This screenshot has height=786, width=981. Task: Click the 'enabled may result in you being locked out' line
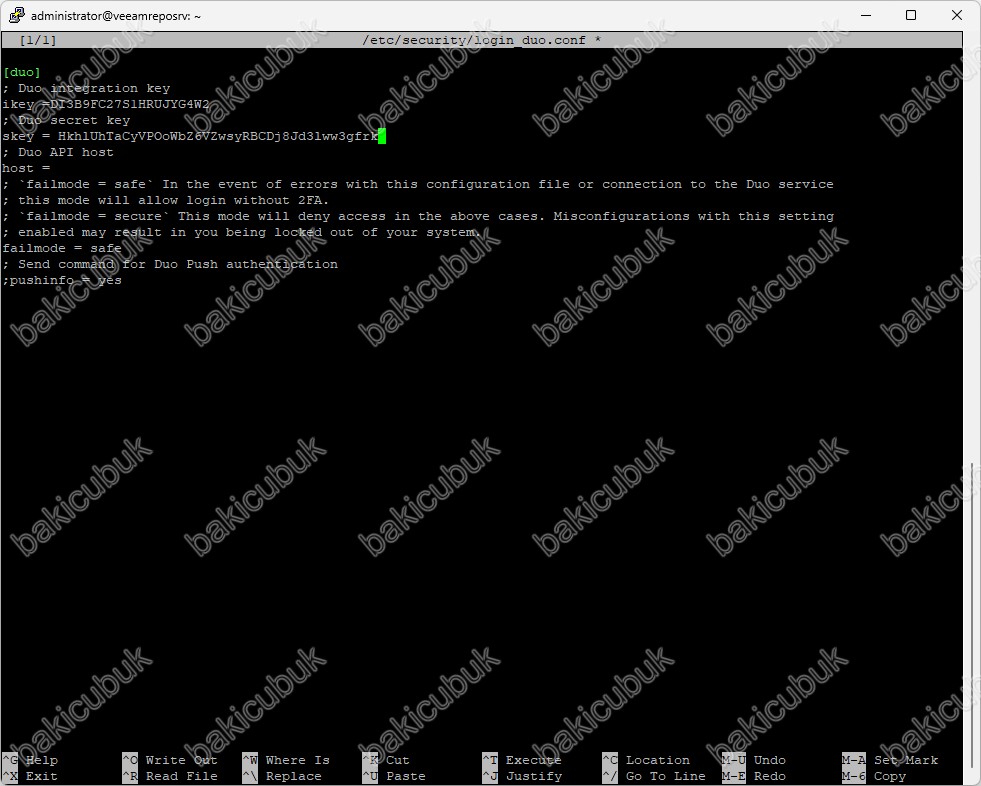click(241, 232)
